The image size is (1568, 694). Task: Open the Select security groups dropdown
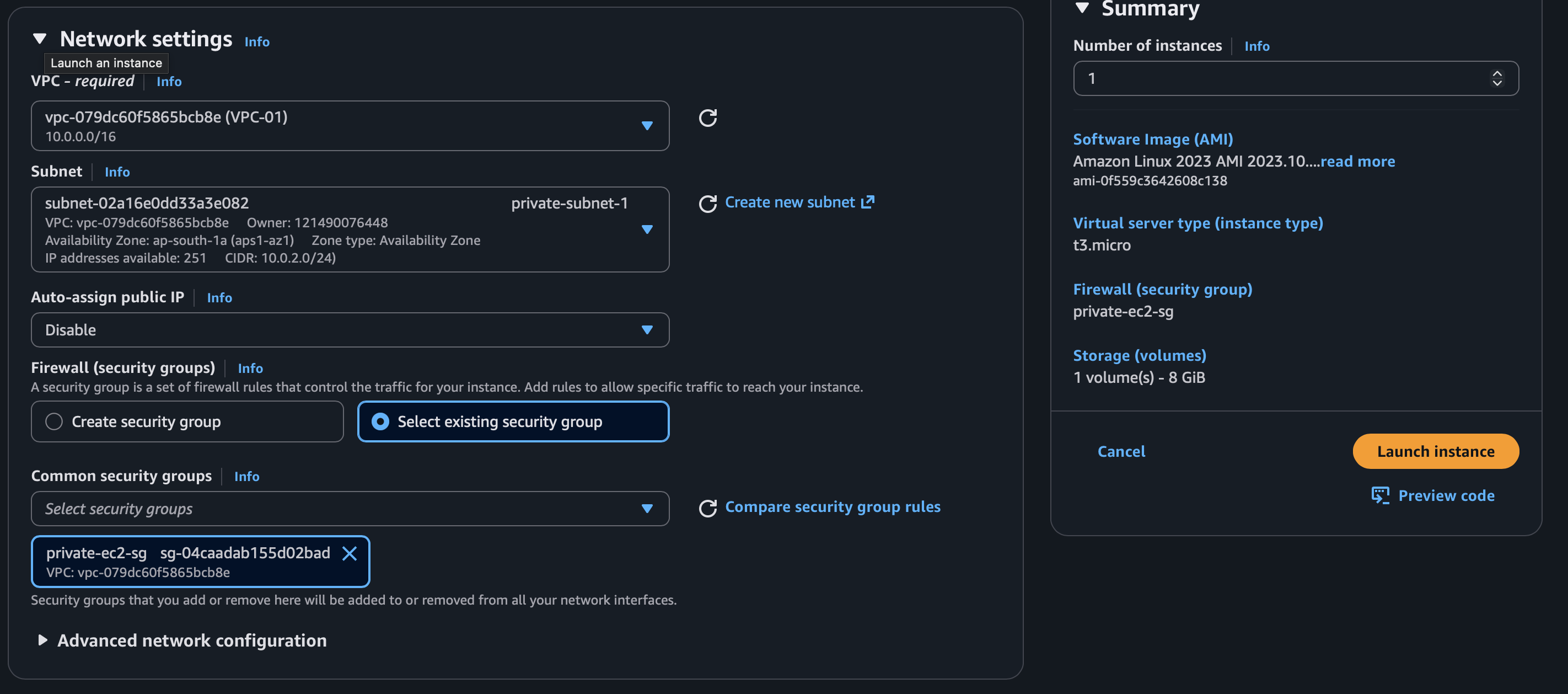click(350, 509)
